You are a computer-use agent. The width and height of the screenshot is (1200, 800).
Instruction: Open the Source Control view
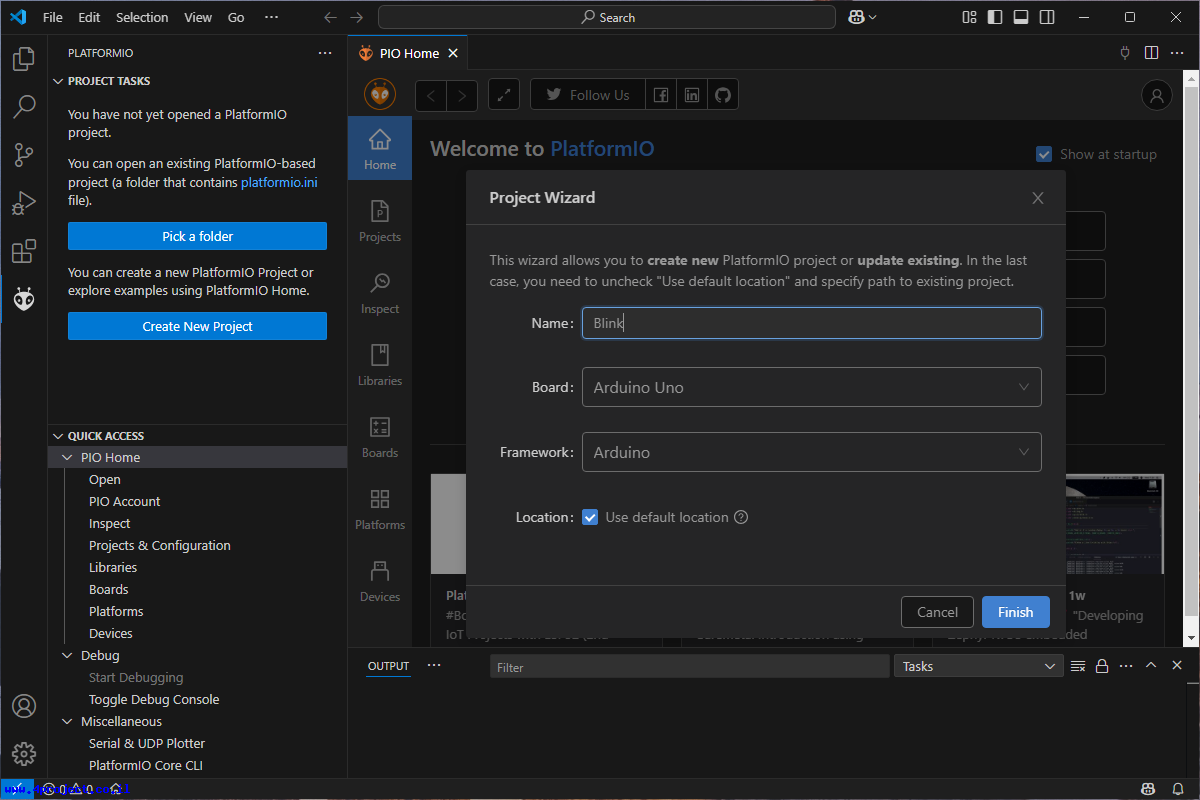(x=24, y=155)
